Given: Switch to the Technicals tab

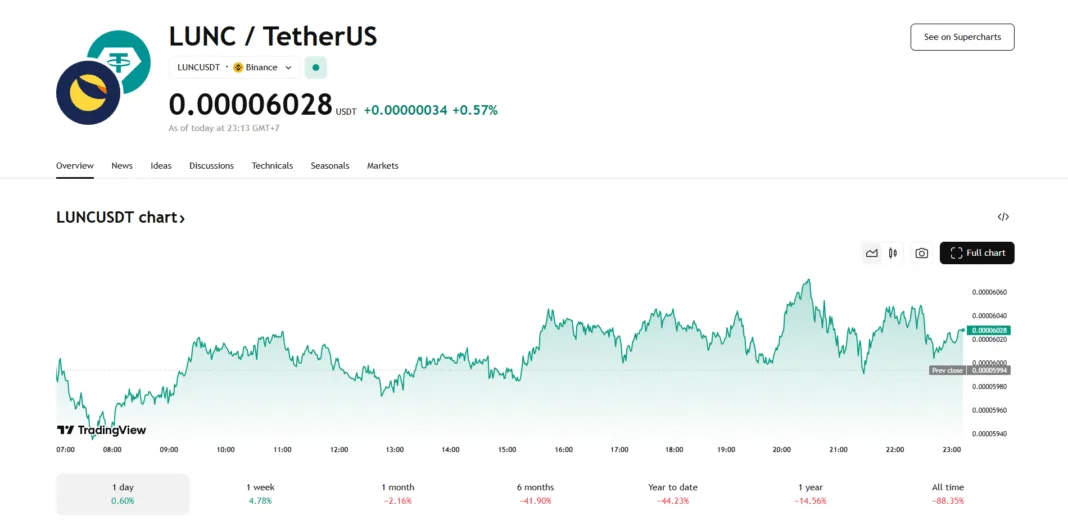Looking at the screenshot, I should click(x=272, y=166).
